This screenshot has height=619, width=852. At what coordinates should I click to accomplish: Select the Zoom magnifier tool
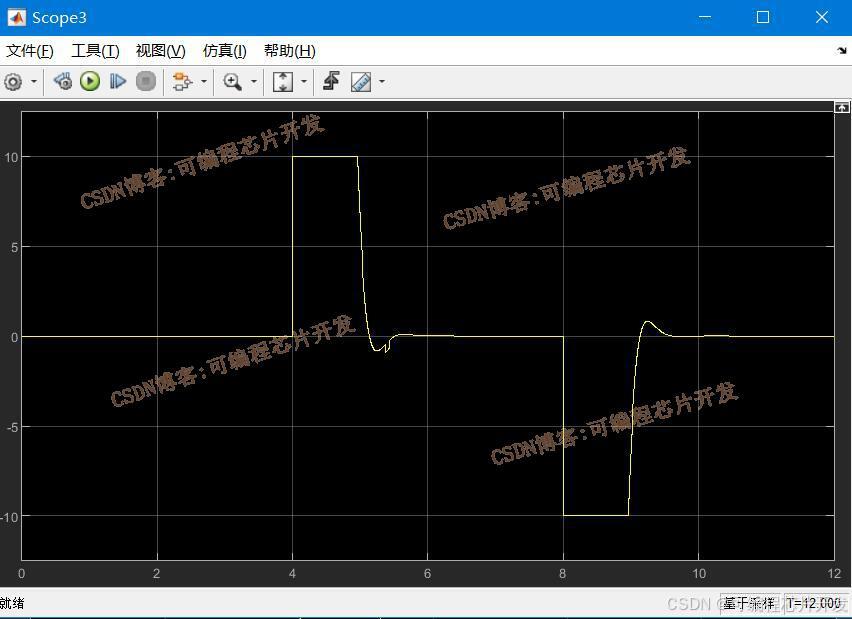[233, 82]
